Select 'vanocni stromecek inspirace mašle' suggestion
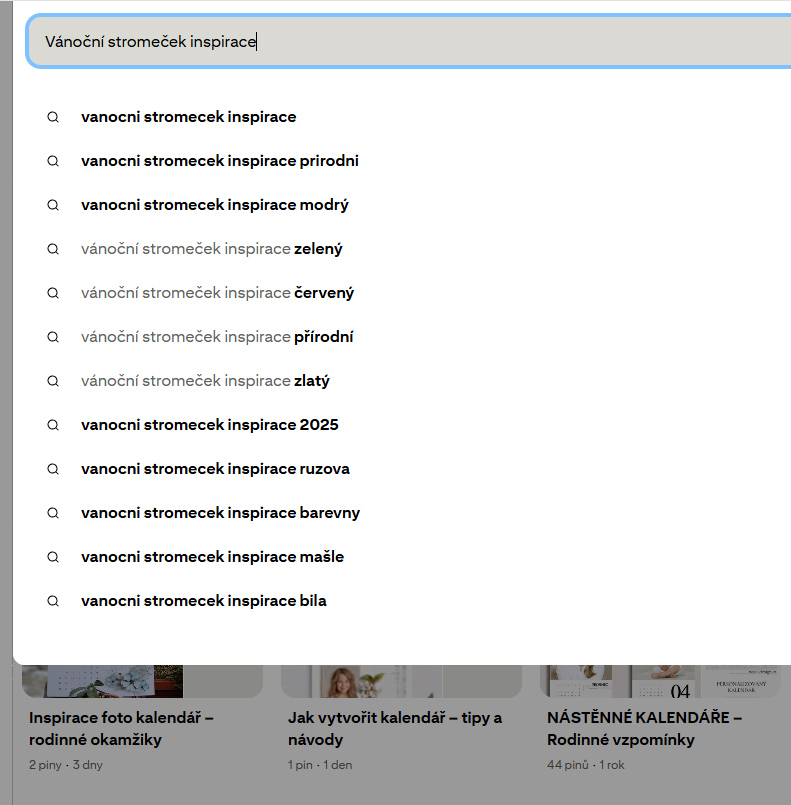The image size is (791, 805). pos(212,557)
